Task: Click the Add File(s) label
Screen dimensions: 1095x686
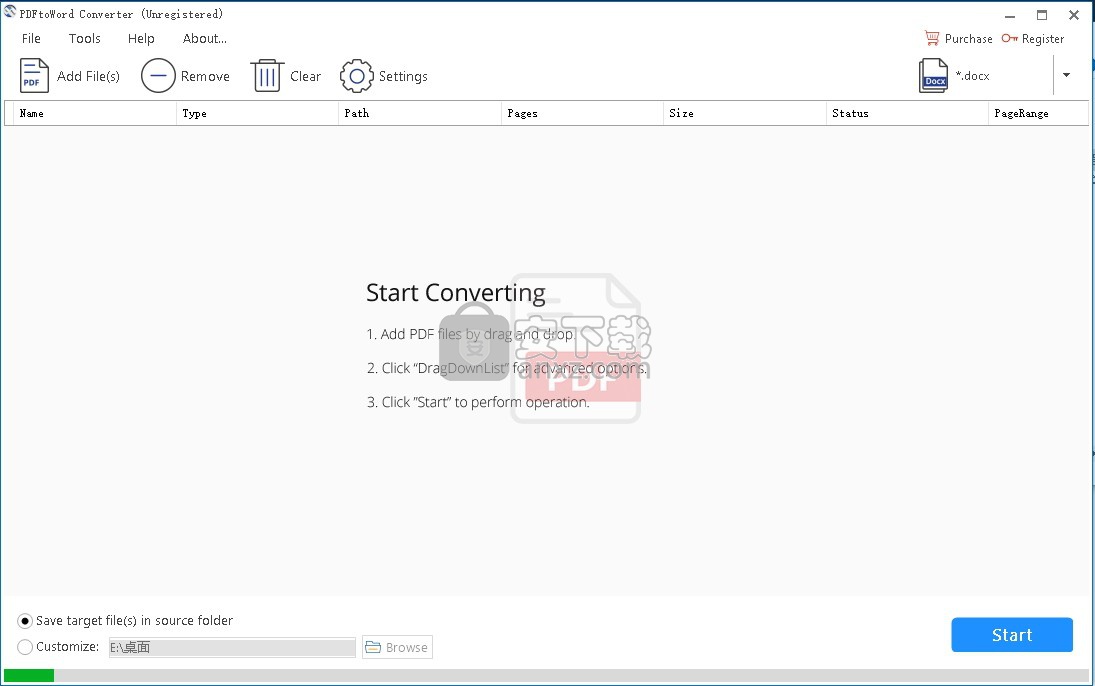Action: point(88,75)
